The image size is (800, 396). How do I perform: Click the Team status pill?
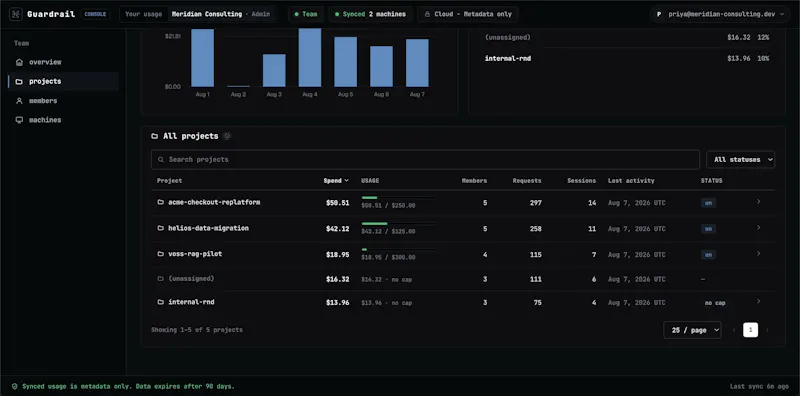tap(306, 14)
